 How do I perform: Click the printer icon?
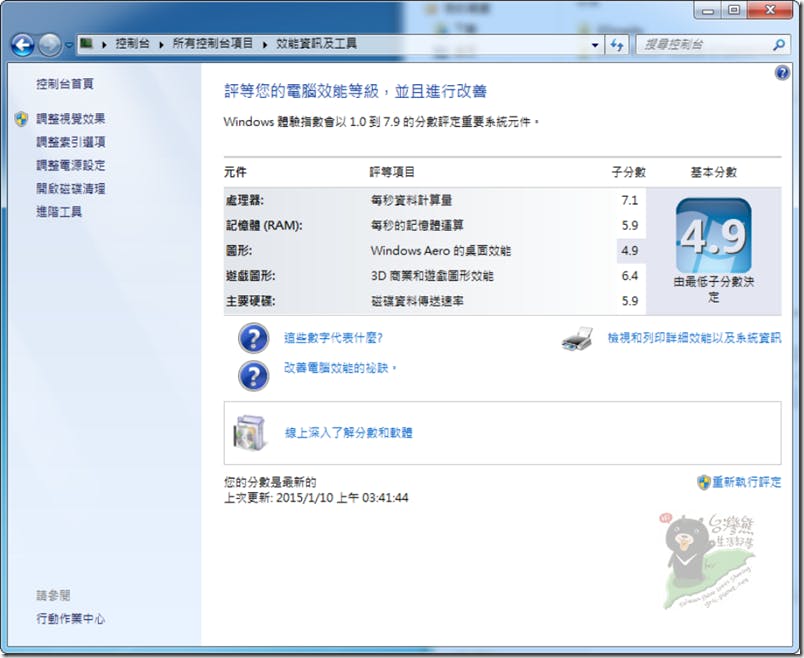pos(577,338)
